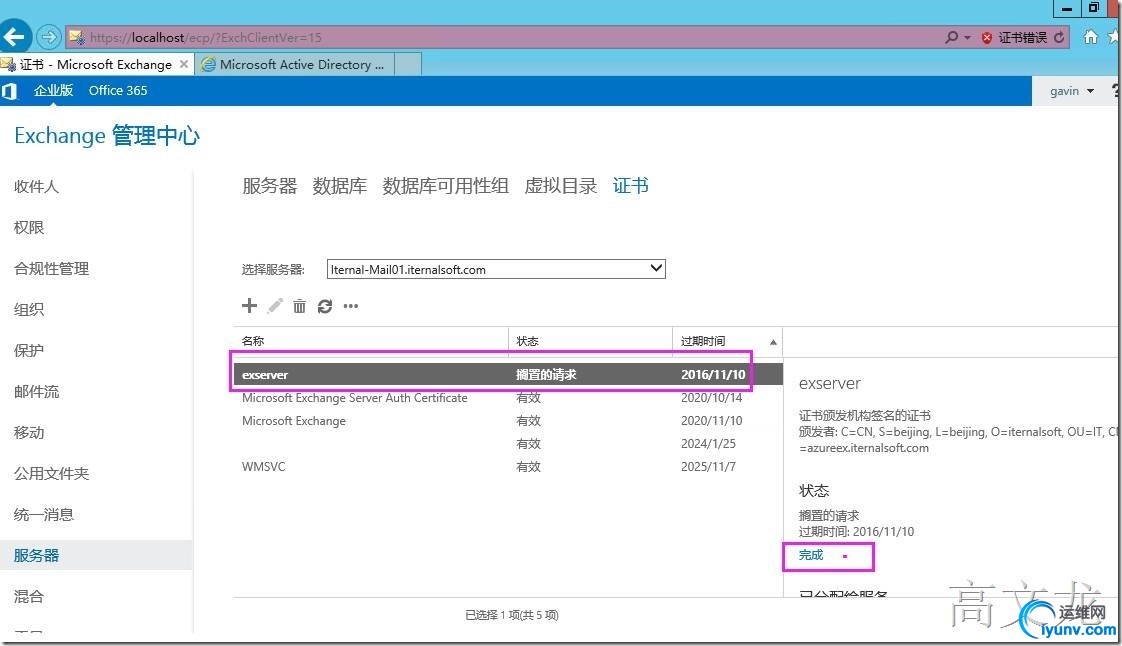Delete selected certificate with trash icon
This screenshot has width=1122, height=646.
coord(299,306)
